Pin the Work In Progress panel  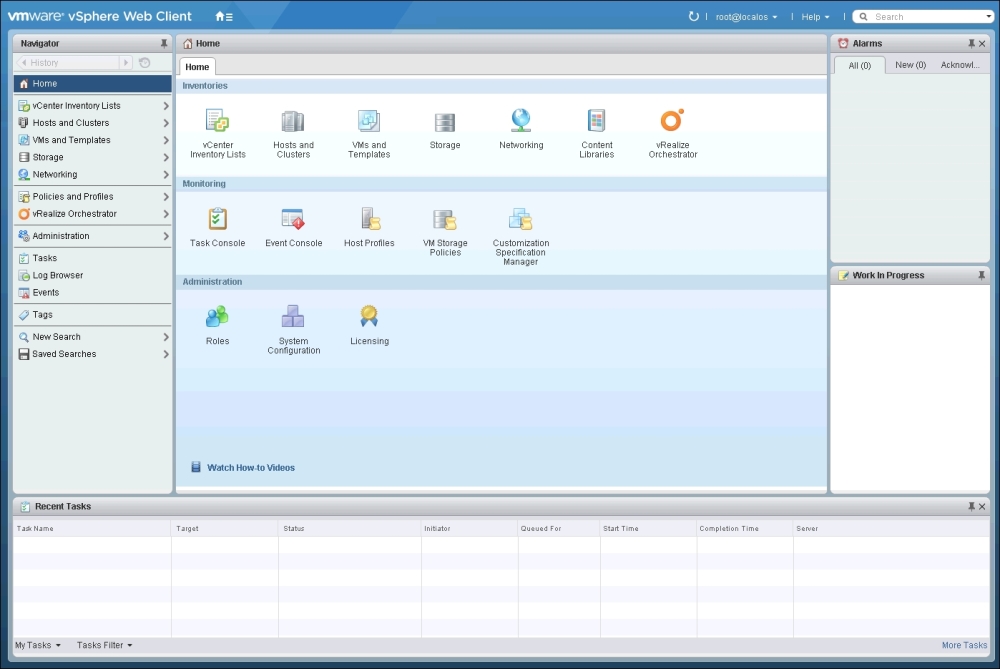(x=982, y=276)
